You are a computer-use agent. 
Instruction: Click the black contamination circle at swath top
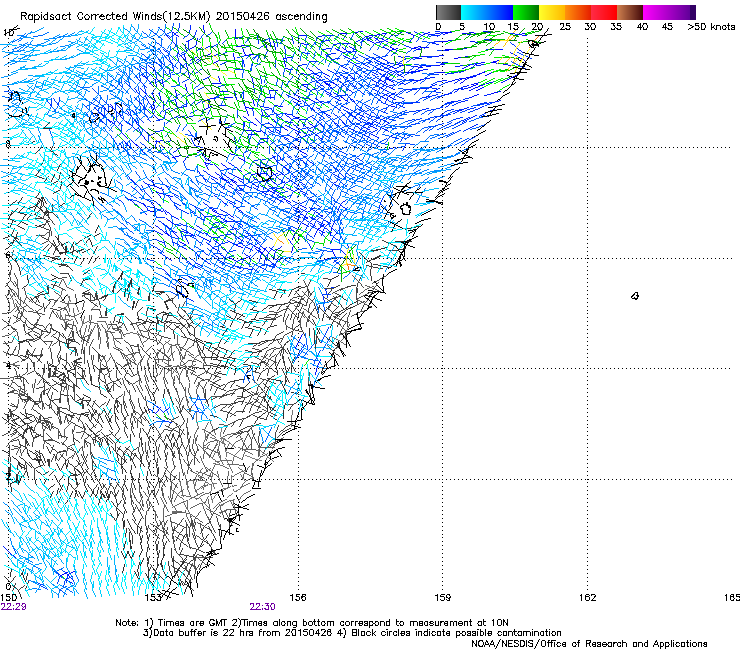533,44
